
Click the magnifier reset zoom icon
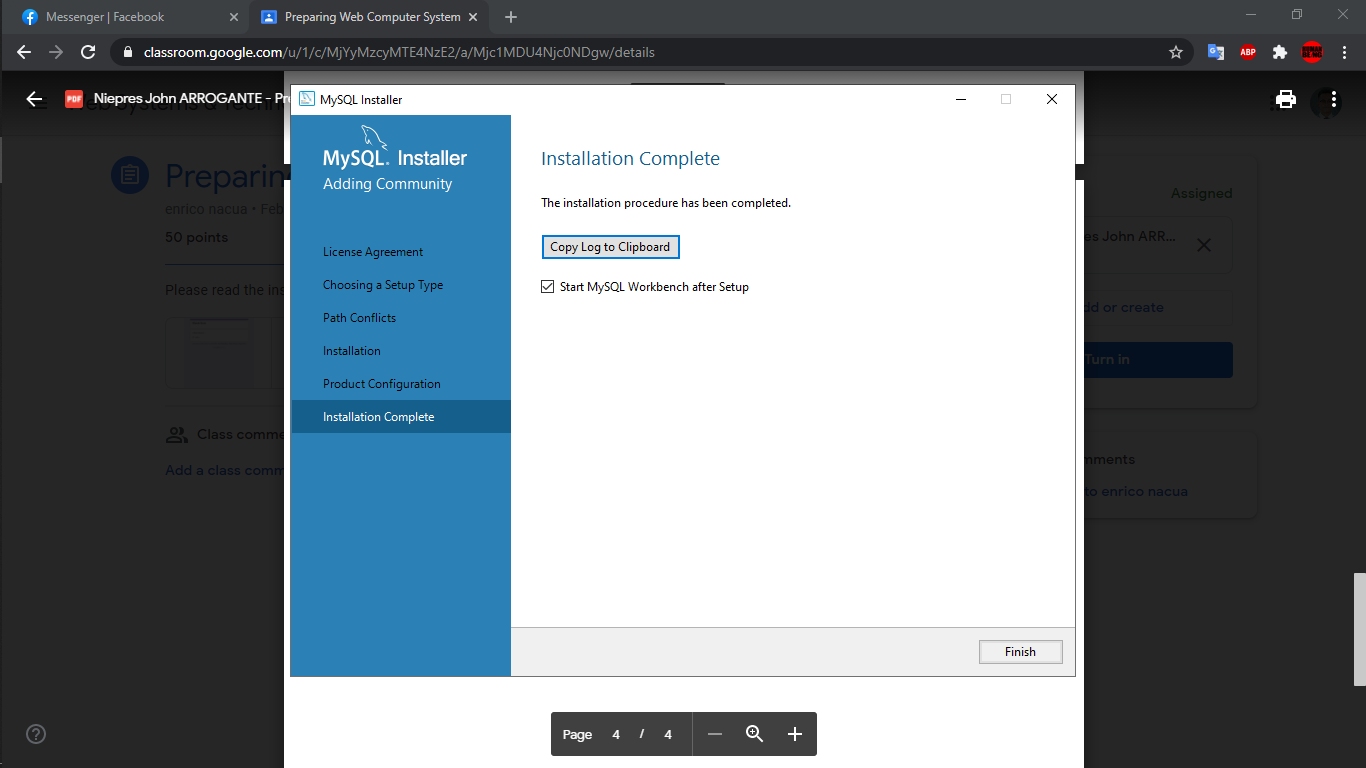[x=755, y=734]
